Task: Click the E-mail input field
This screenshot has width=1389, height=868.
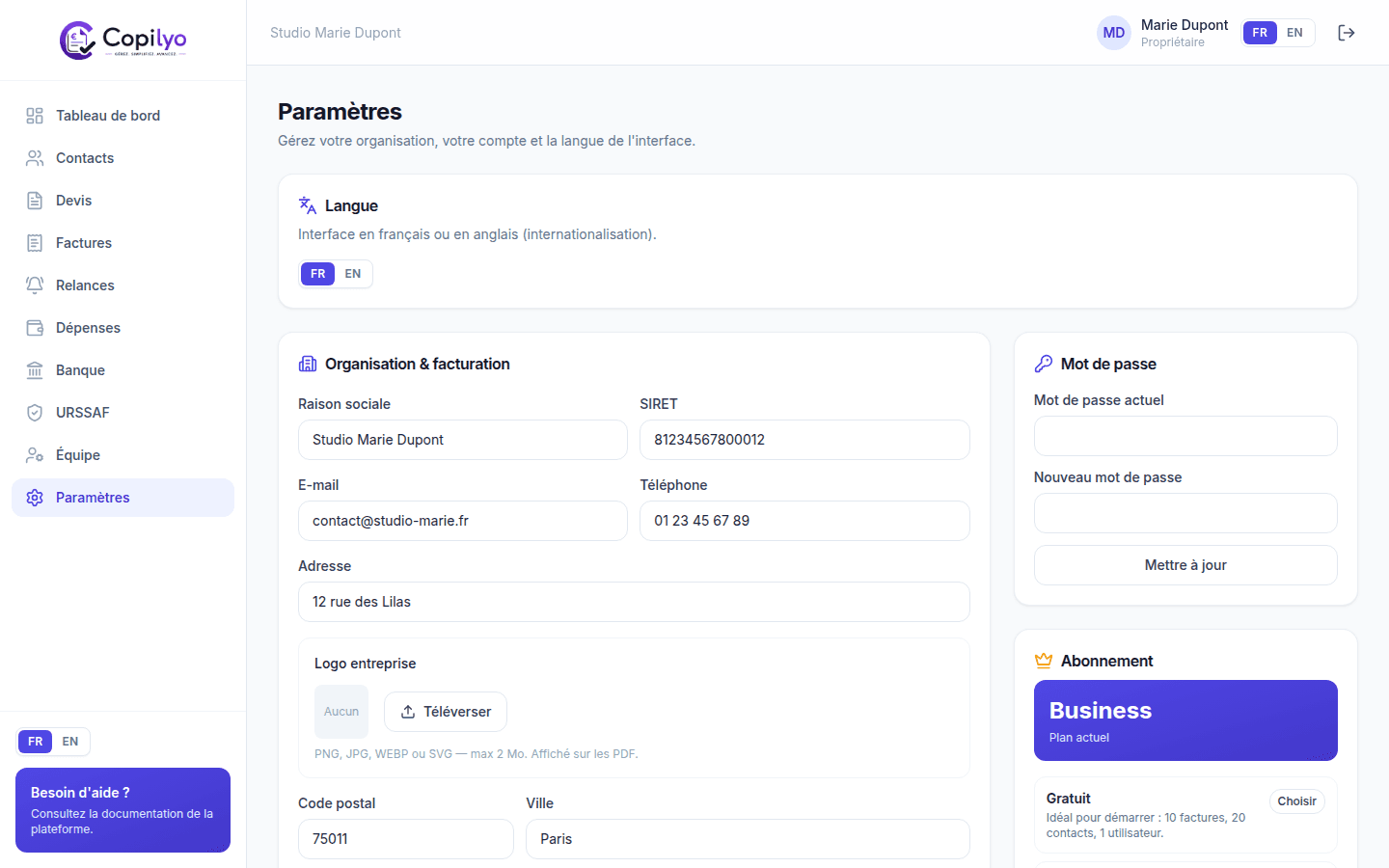Action: click(x=463, y=521)
